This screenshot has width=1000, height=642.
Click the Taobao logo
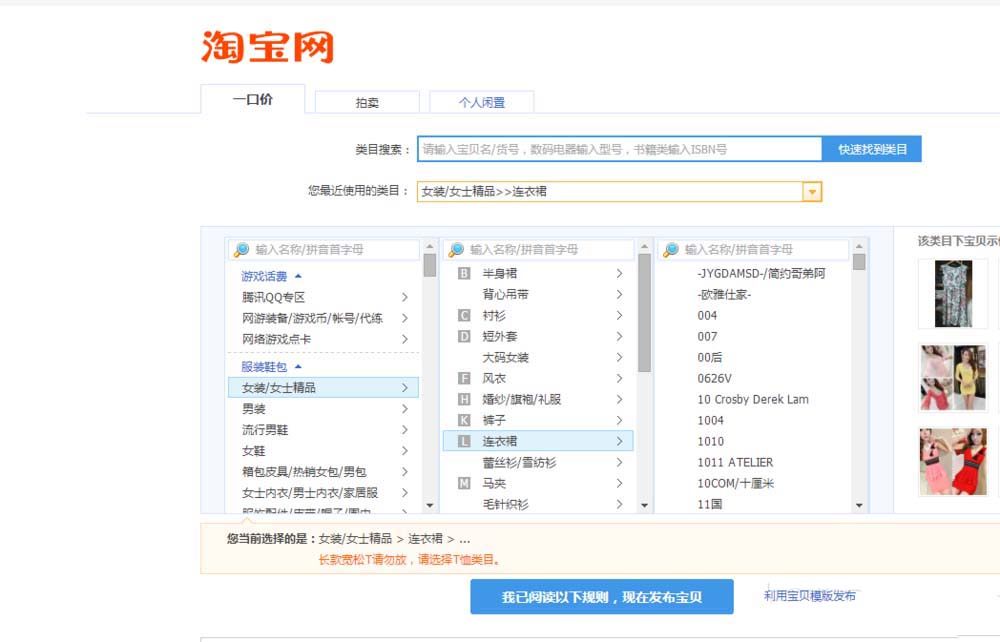[x=267, y=47]
